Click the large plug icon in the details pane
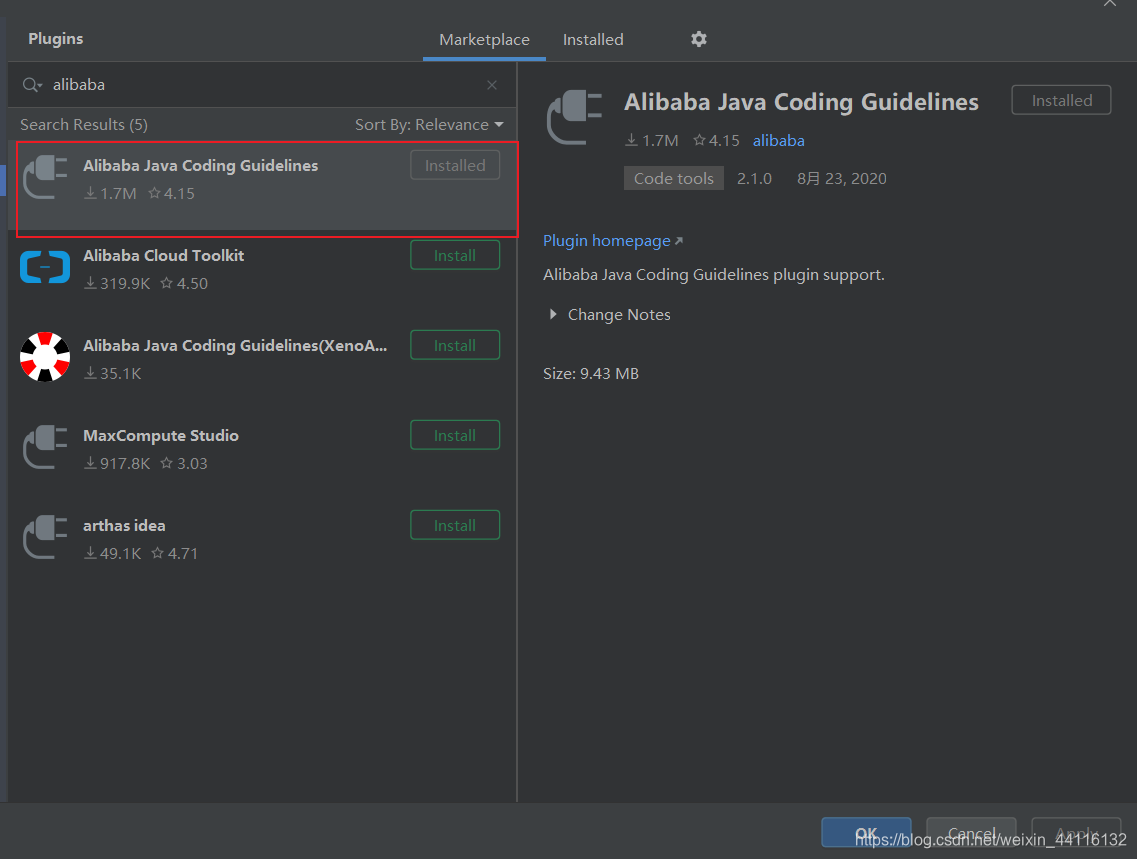The width and height of the screenshot is (1137, 859). point(574,117)
